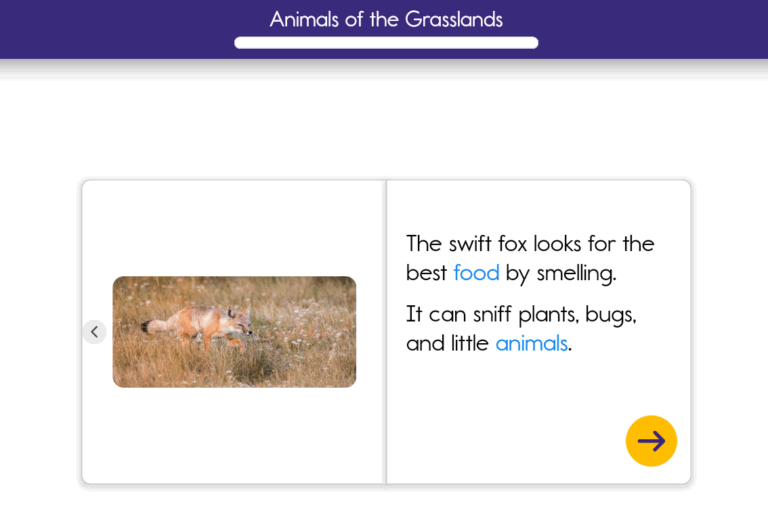Tap the word "swift" in the first sentence
The height and width of the screenshot is (511, 768).
(x=470, y=243)
